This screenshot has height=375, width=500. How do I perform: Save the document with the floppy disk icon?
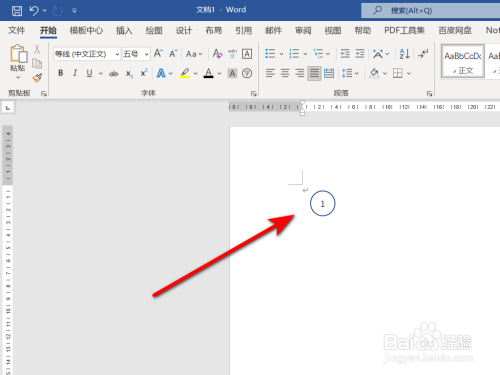[x=17, y=11]
